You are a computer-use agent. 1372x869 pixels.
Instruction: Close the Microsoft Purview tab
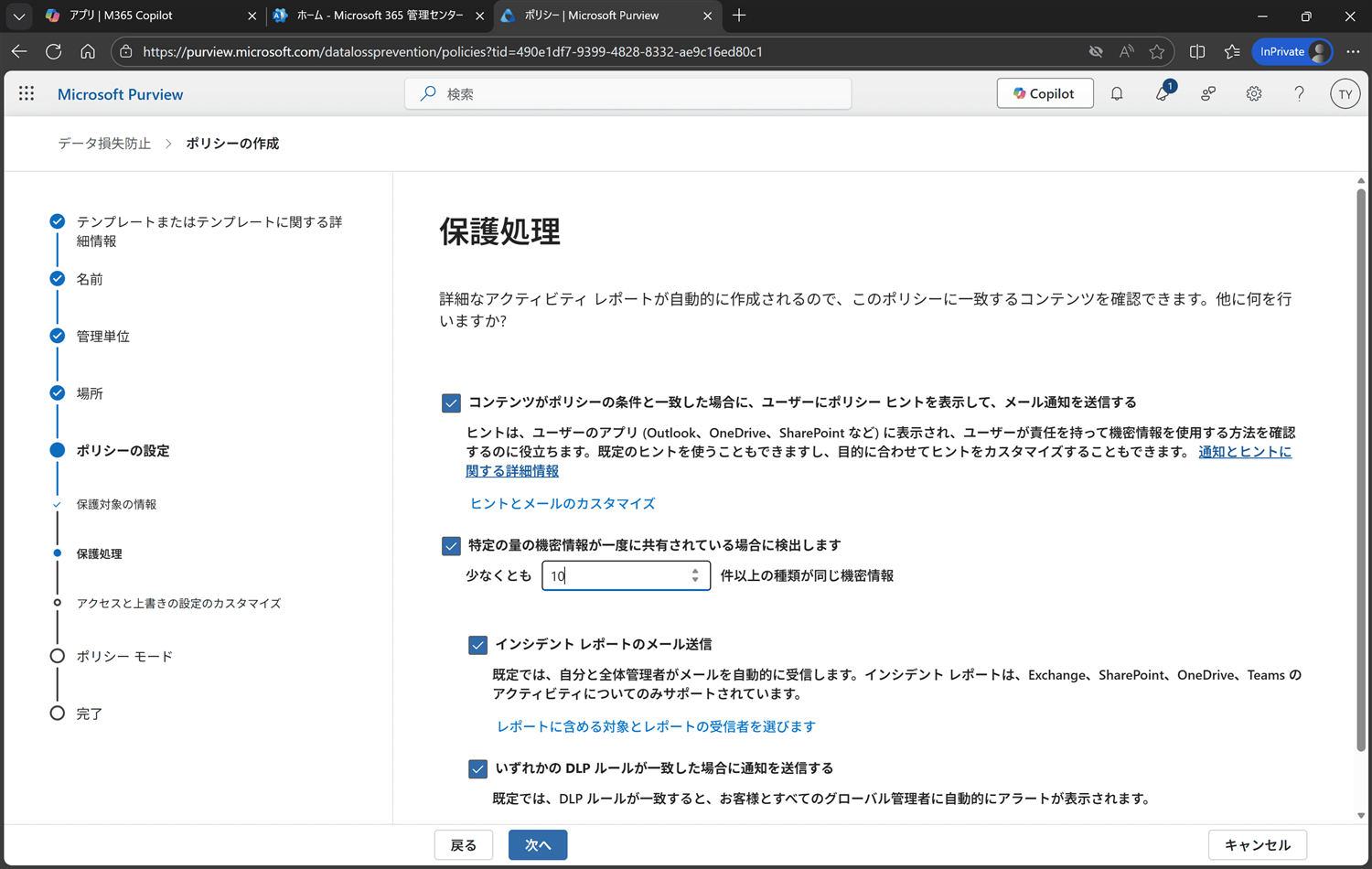coord(707,16)
